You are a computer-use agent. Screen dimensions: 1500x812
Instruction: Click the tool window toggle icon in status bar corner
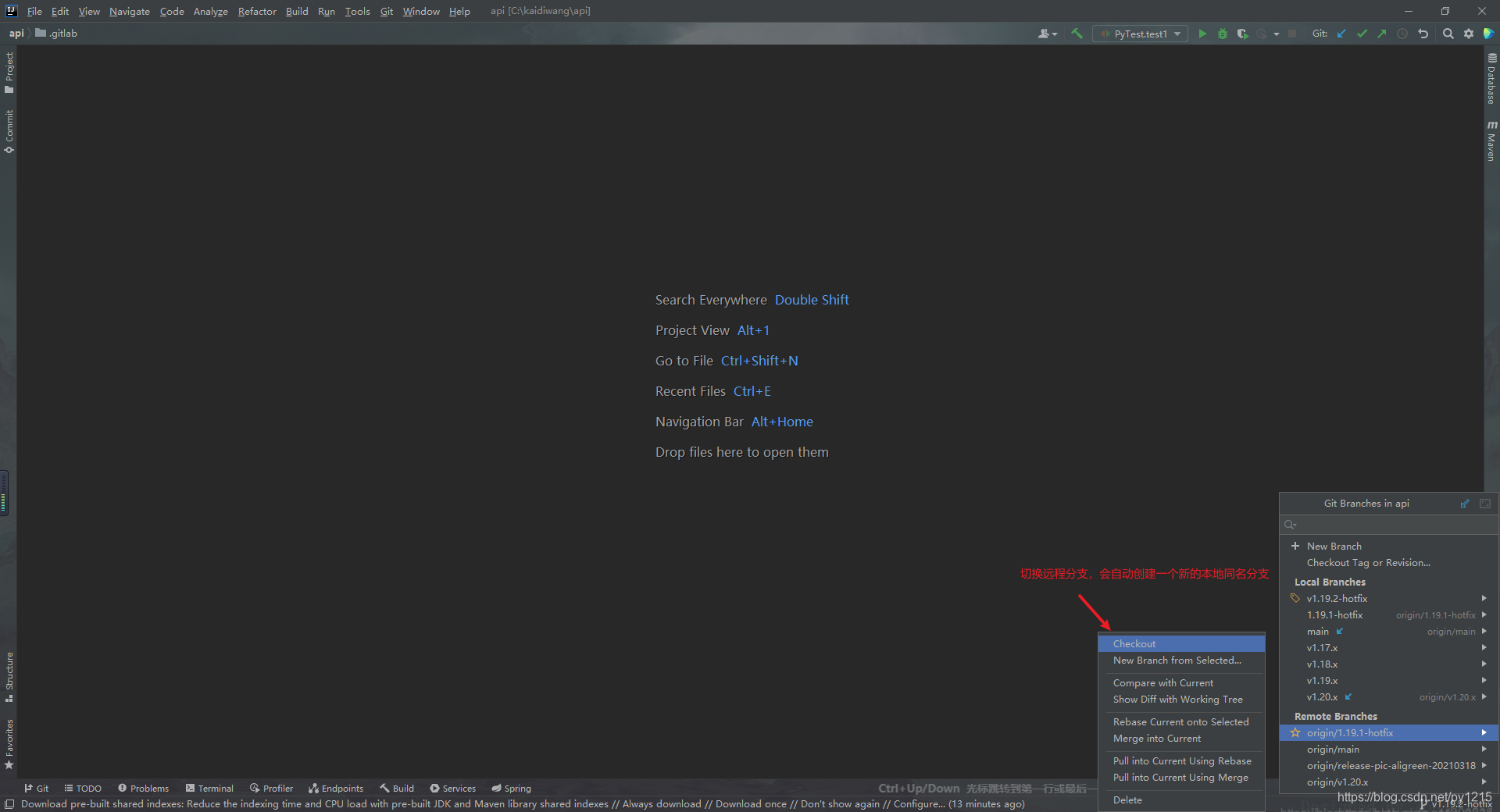9,804
